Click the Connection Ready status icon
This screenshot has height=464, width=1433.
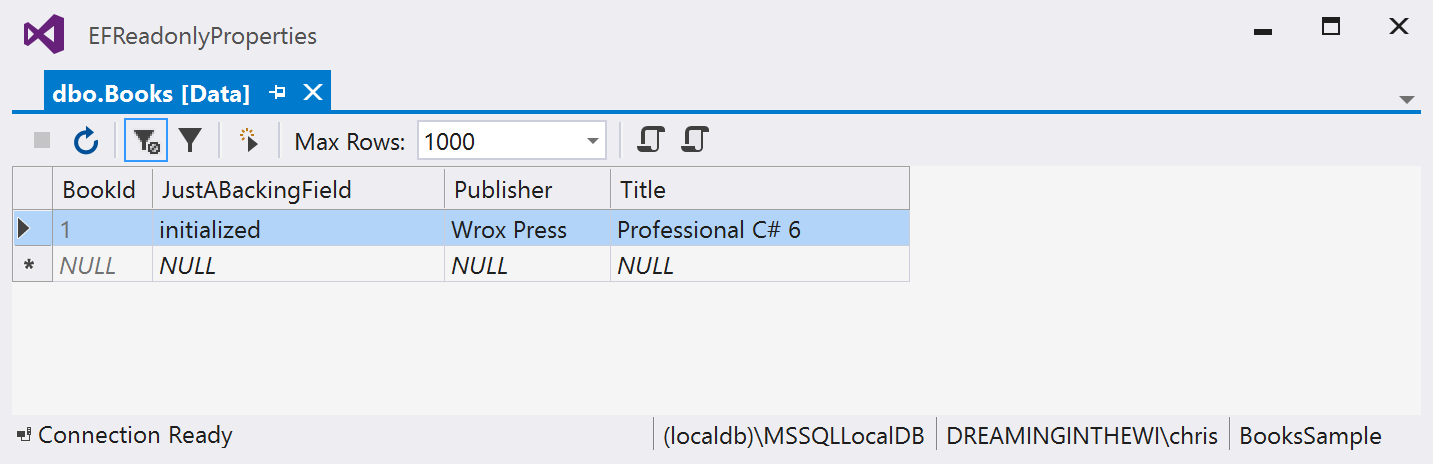[25, 436]
